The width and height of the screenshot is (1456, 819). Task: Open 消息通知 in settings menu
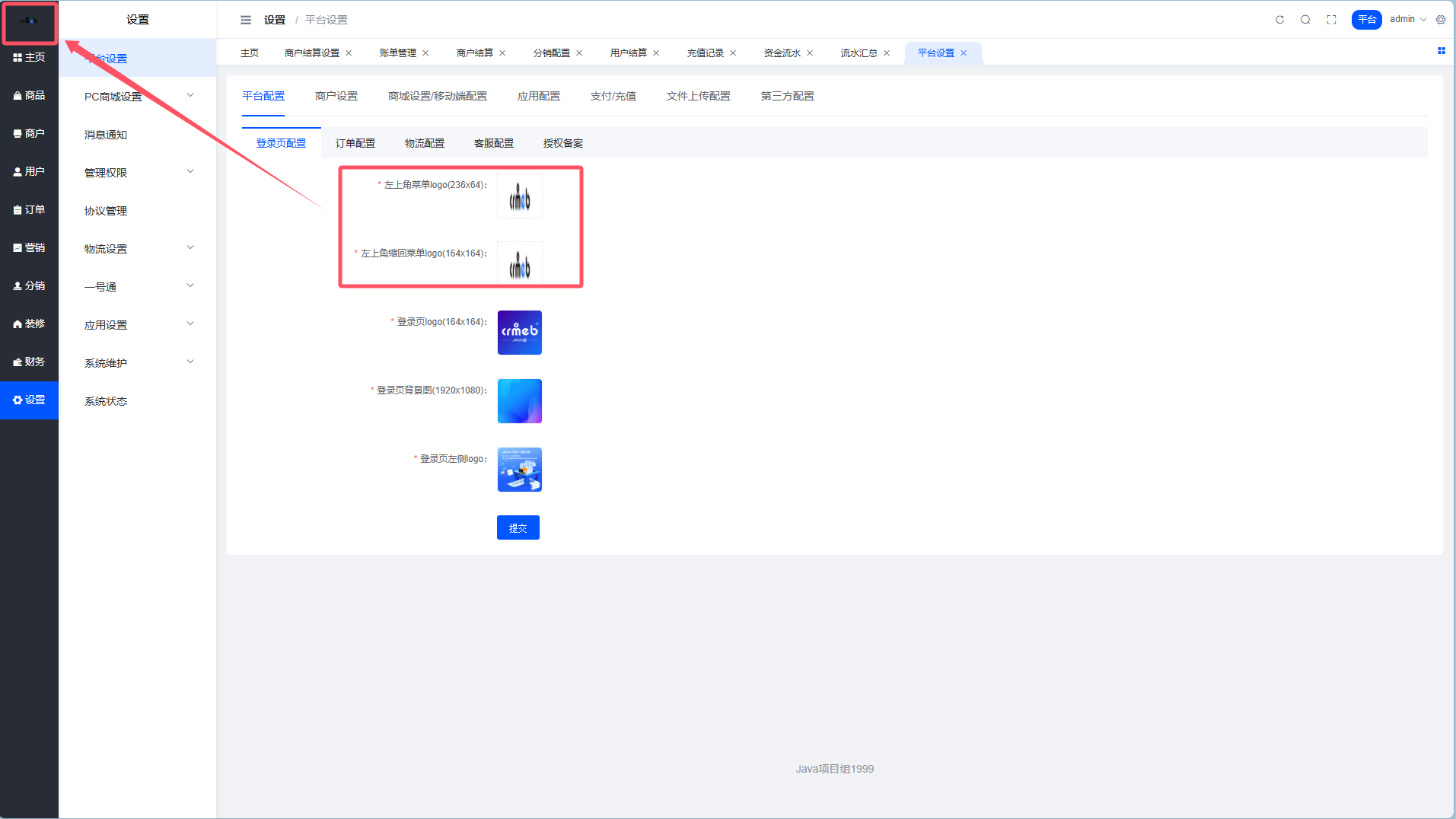106,135
